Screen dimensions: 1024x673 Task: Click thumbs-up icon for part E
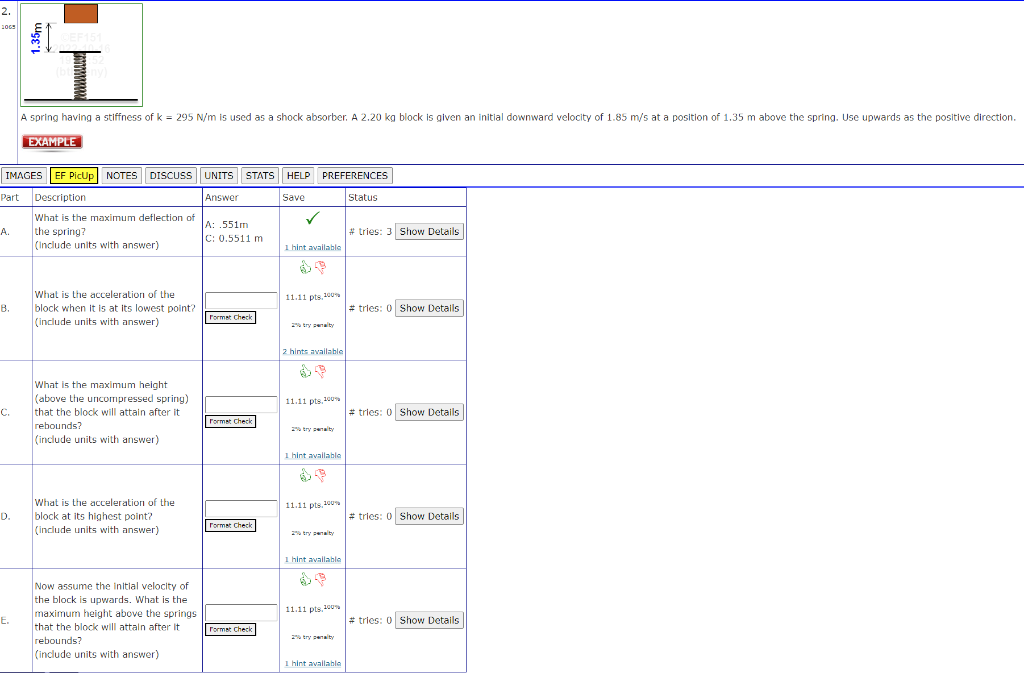tap(305, 579)
